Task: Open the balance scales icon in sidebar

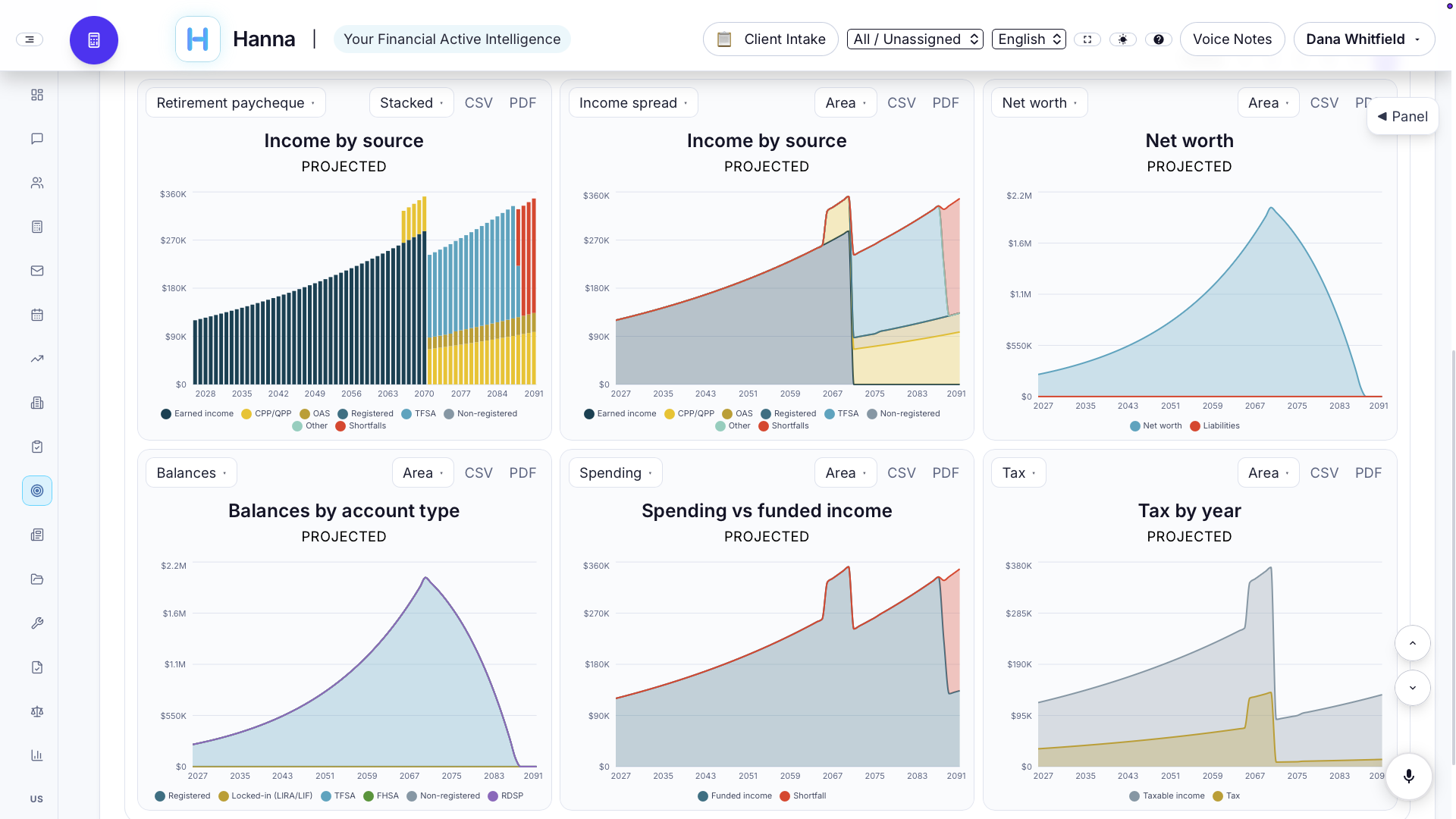Action: coord(37,711)
